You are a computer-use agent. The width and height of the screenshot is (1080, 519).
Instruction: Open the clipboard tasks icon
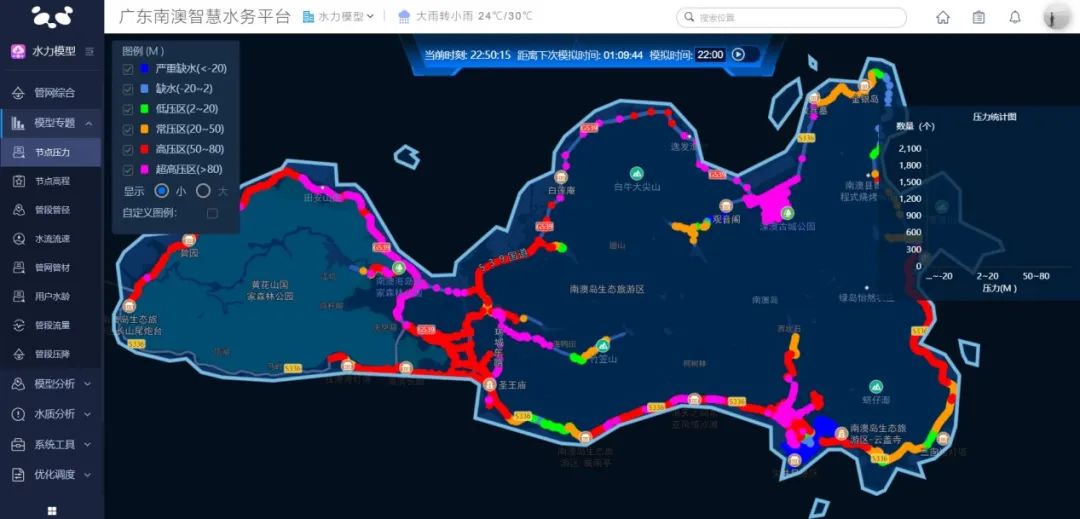[x=979, y=17]
